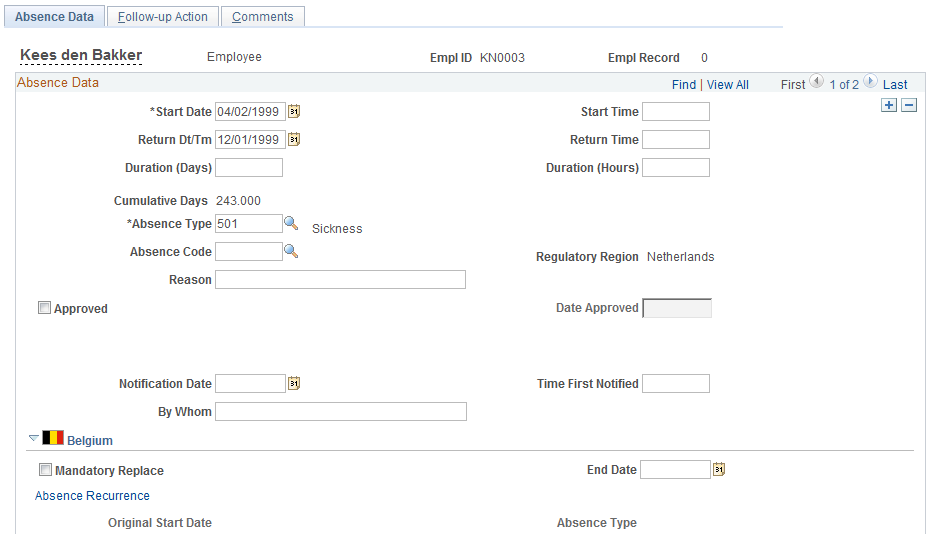Select the View All link
939x534 pixels.
coord(728,84)
